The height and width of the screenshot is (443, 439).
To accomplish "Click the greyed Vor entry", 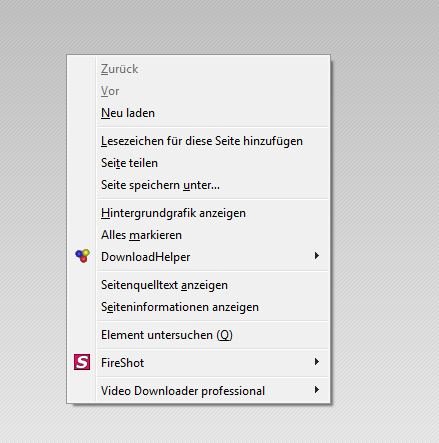I will pos(198,91).
